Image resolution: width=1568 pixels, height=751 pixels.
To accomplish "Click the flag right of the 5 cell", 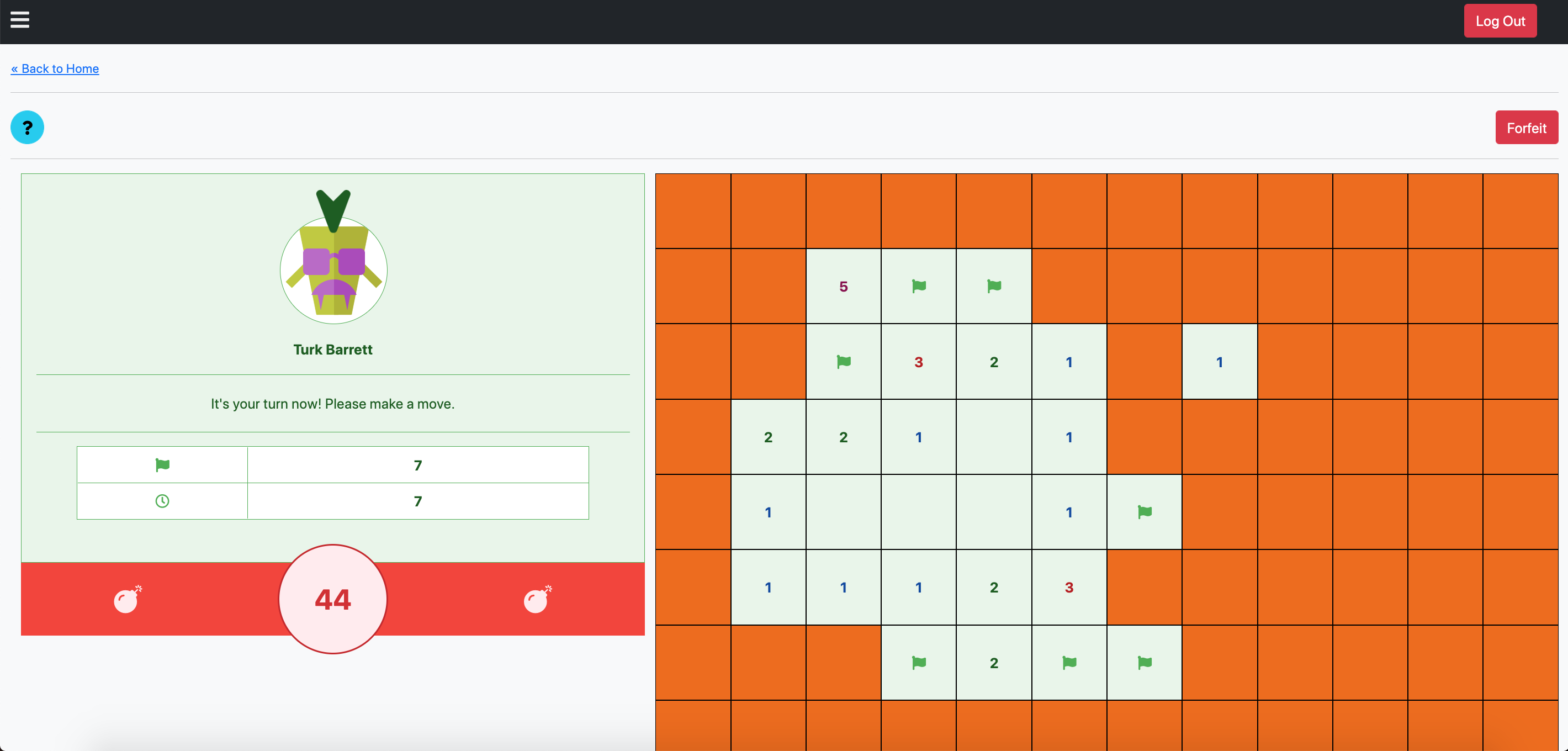I will (918, 286).
